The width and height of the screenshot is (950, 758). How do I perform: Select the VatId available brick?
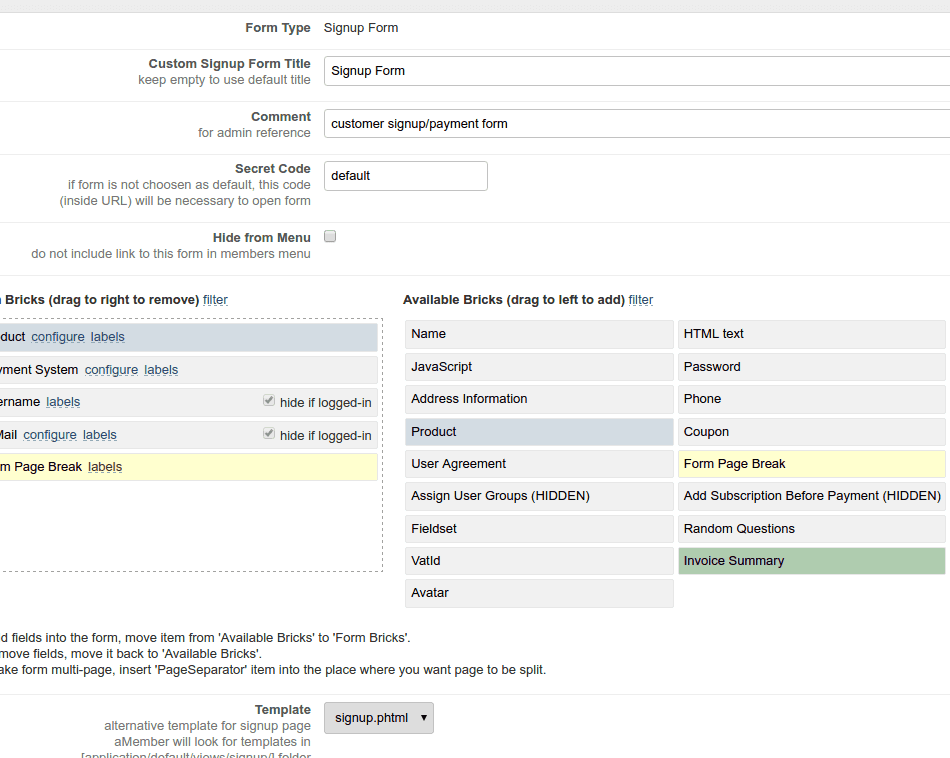click(539, 561)
